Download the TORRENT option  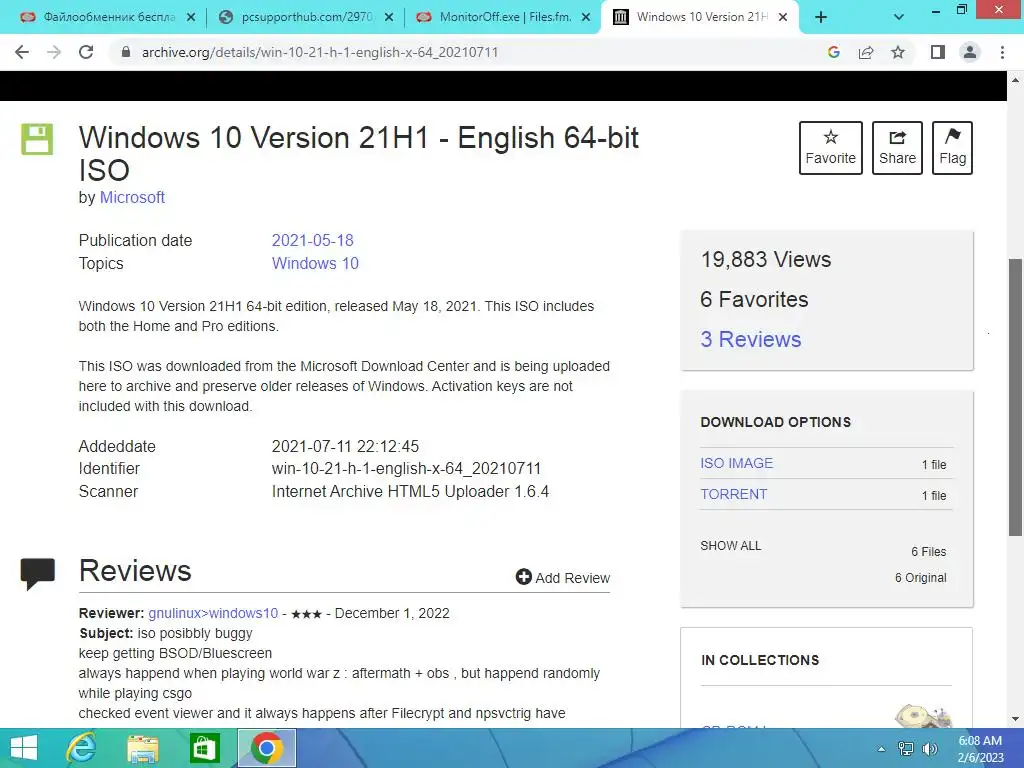click(733, 494)
